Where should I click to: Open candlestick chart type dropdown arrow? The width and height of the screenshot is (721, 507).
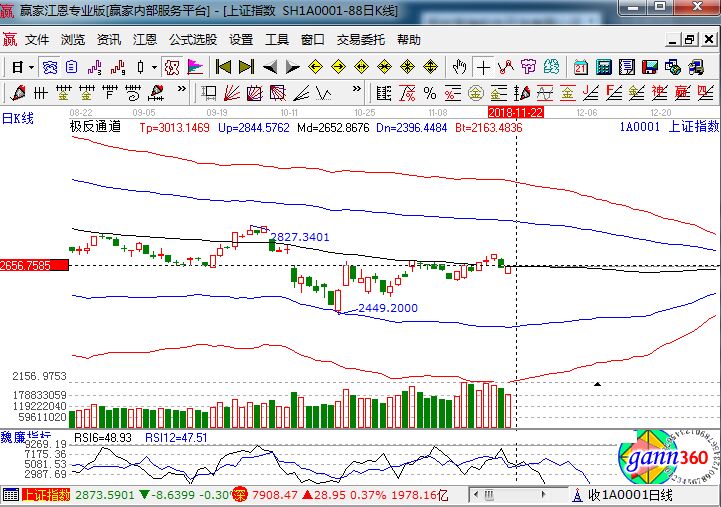click(x=154, y=67)
